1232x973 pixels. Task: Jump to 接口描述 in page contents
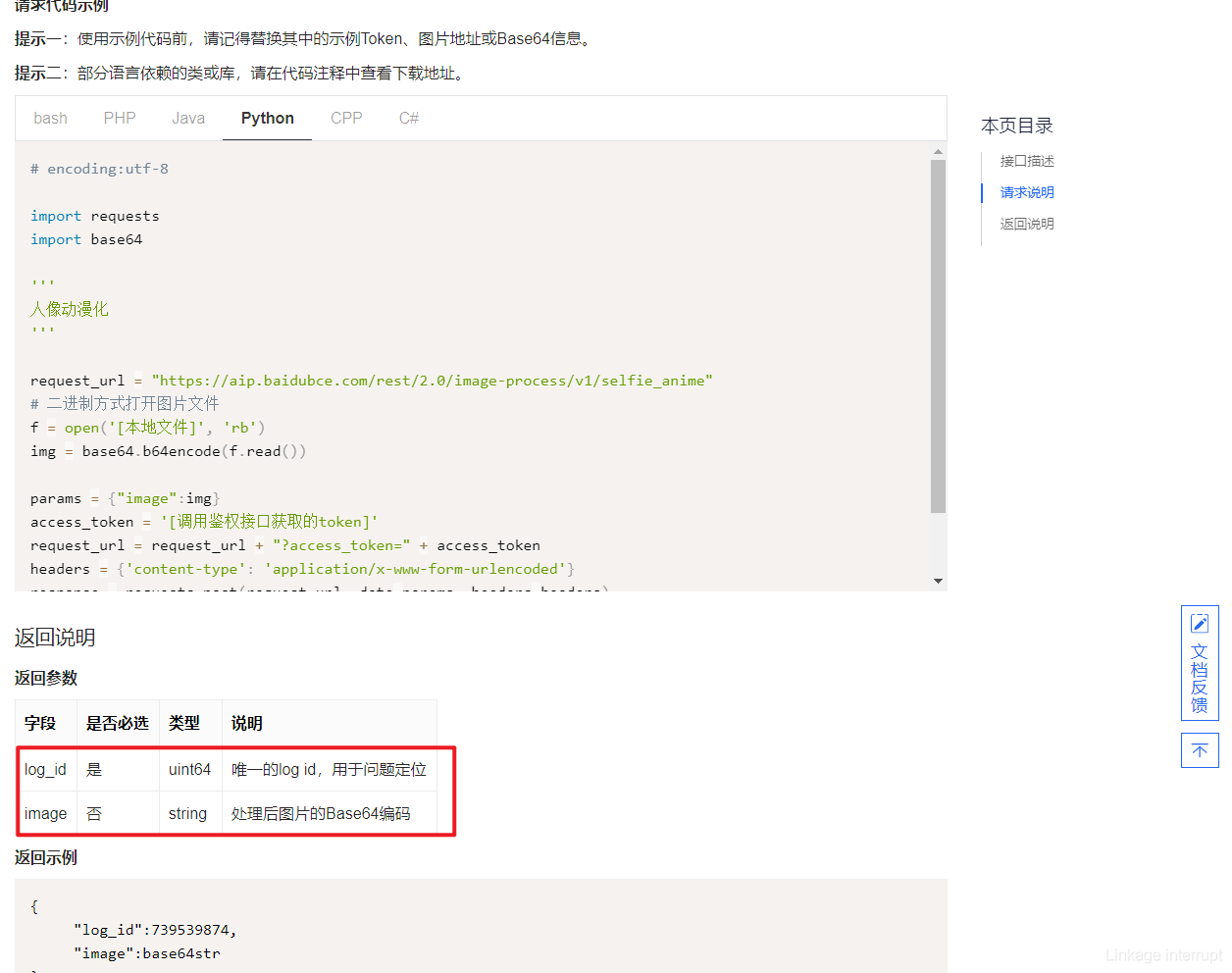[1027, 161]
